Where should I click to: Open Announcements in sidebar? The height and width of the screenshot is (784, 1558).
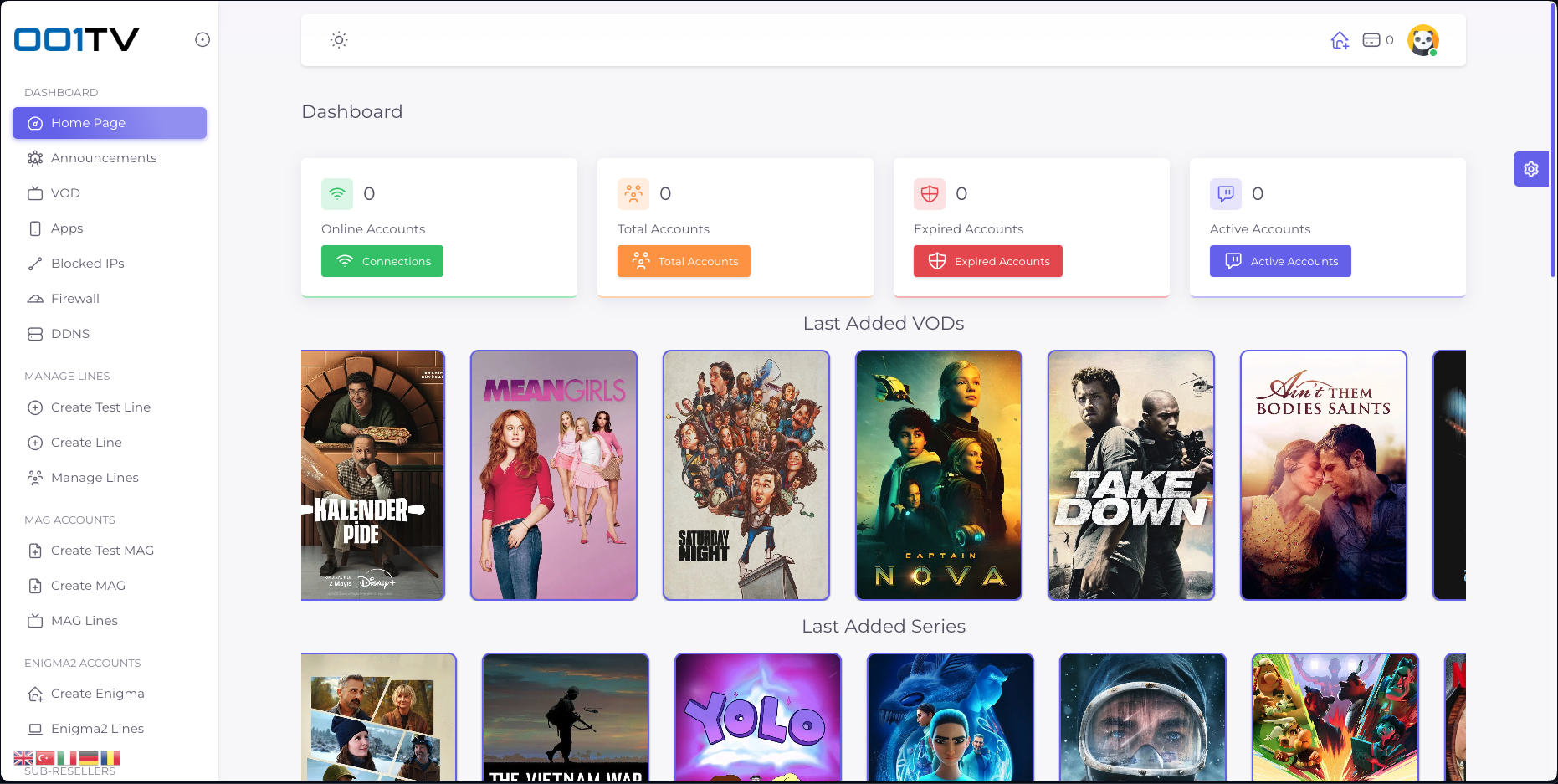point(110,158)
